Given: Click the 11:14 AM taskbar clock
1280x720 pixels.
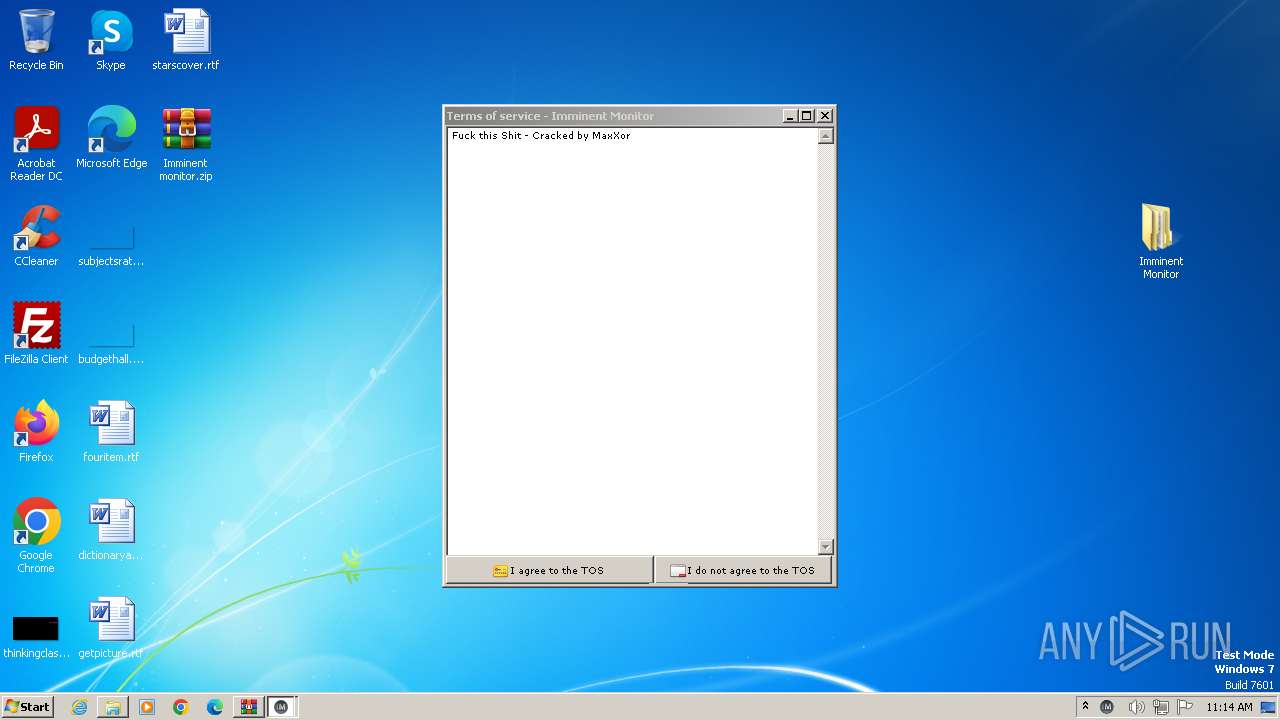Looking at the screenshot, I should (1229, 707).
